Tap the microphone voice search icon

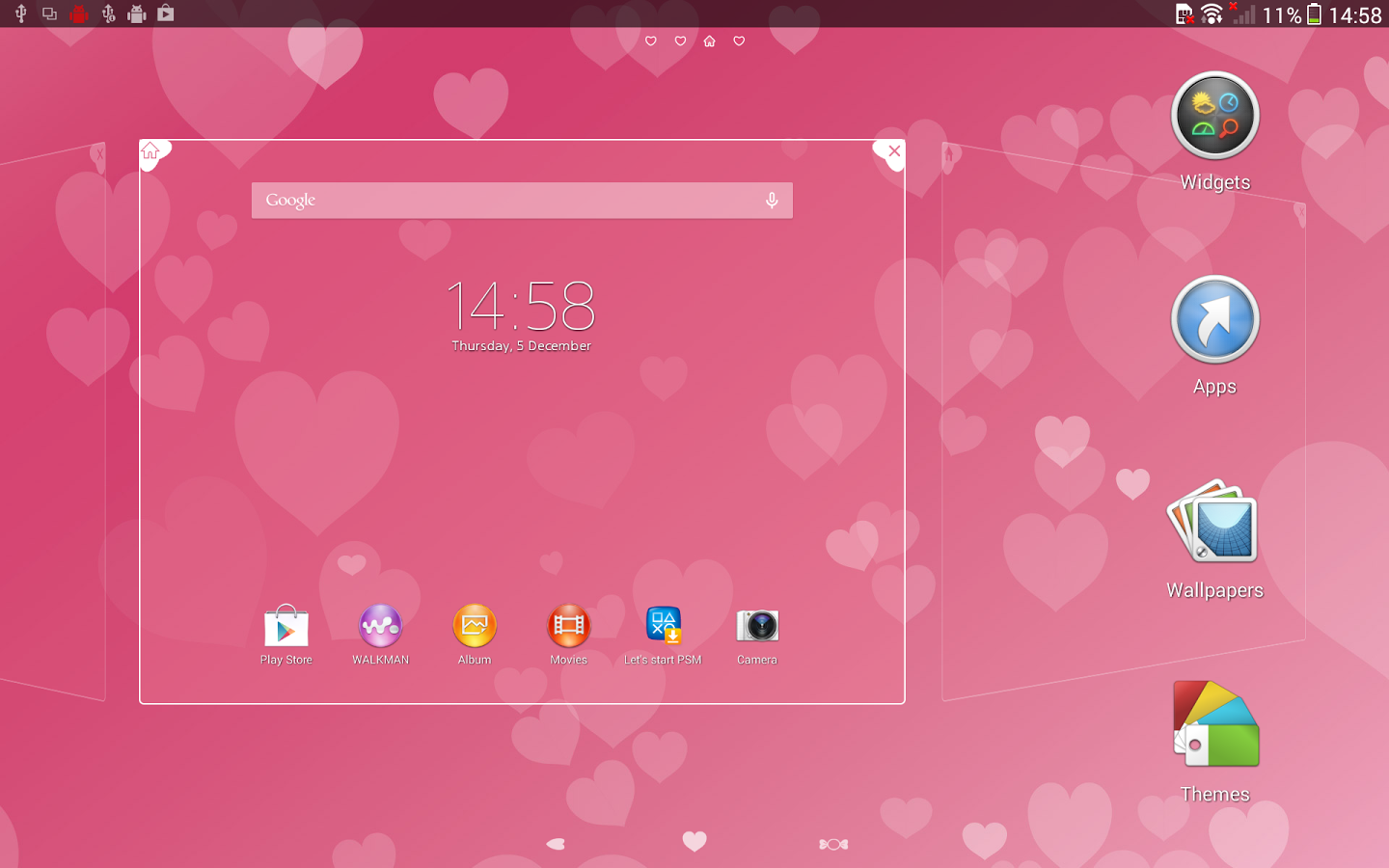pyautogui.click(x=772, y=201)
